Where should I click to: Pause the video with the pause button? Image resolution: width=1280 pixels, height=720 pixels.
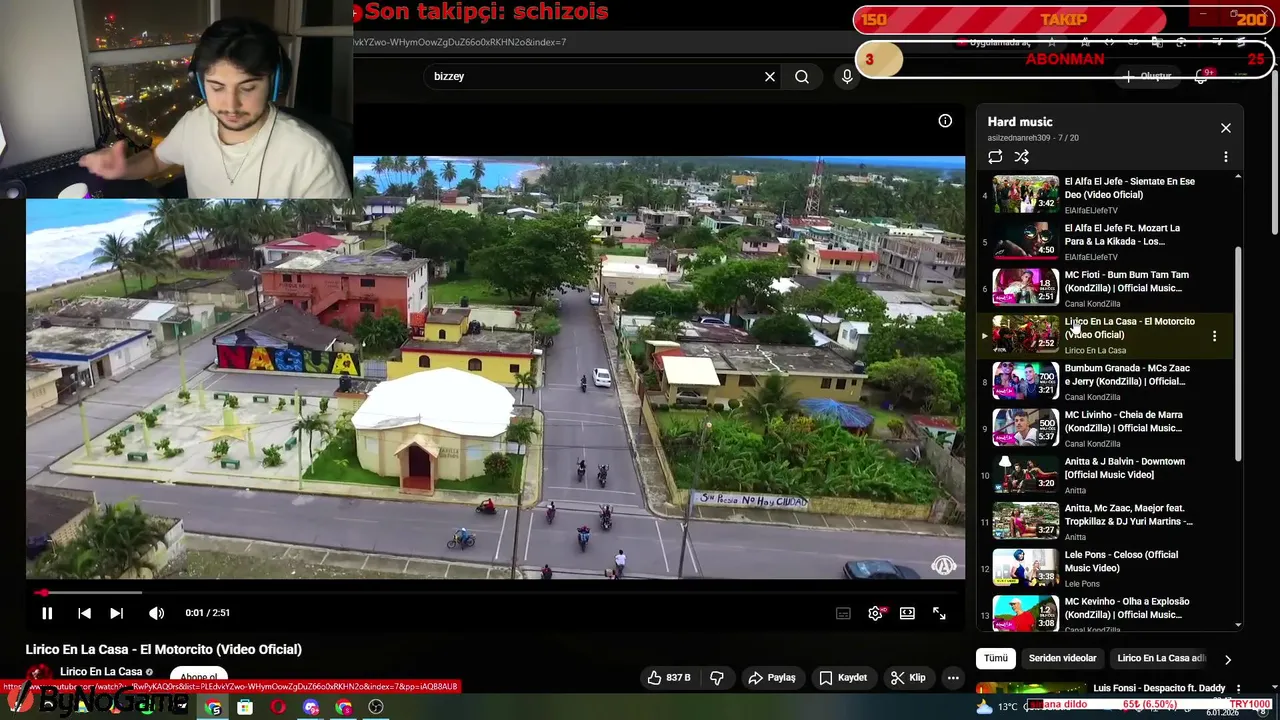(47, 613)
